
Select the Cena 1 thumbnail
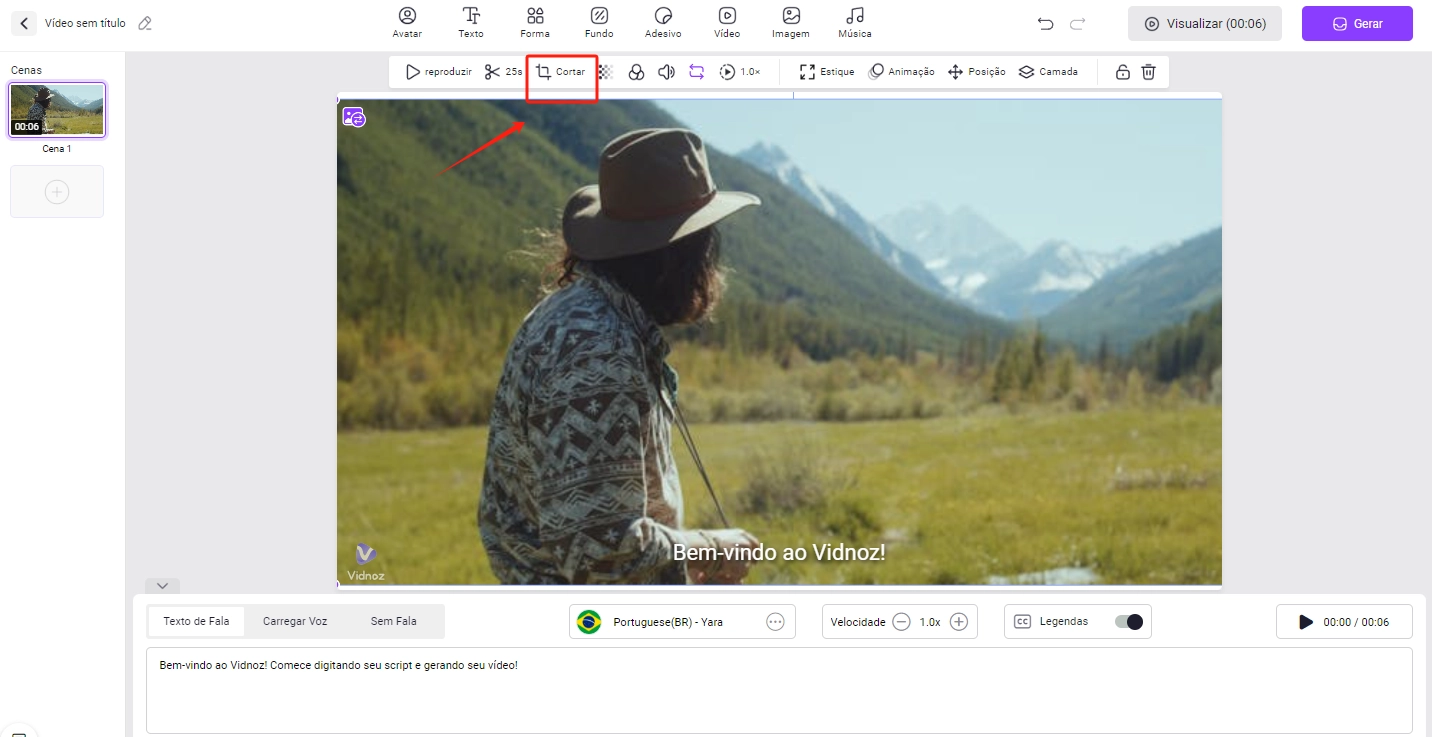pos(57,110)
